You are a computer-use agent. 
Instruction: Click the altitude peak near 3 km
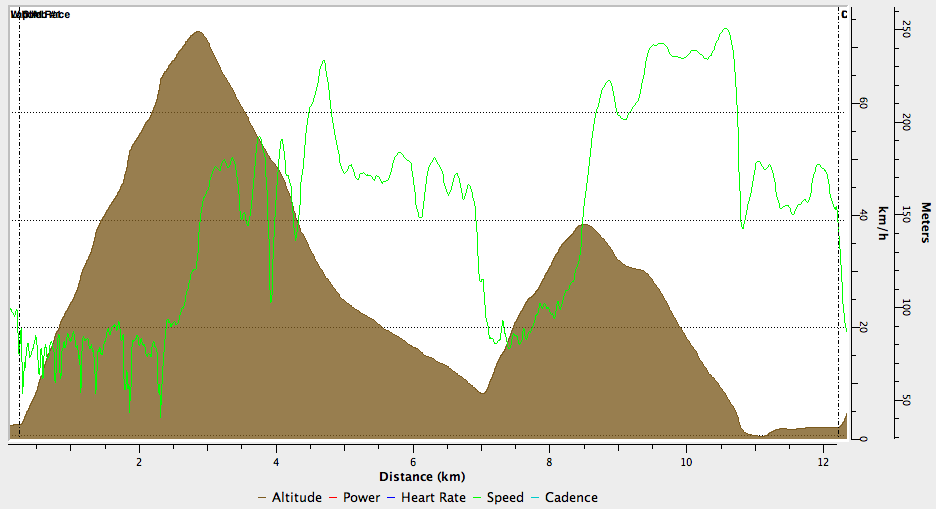pos(198,32)
